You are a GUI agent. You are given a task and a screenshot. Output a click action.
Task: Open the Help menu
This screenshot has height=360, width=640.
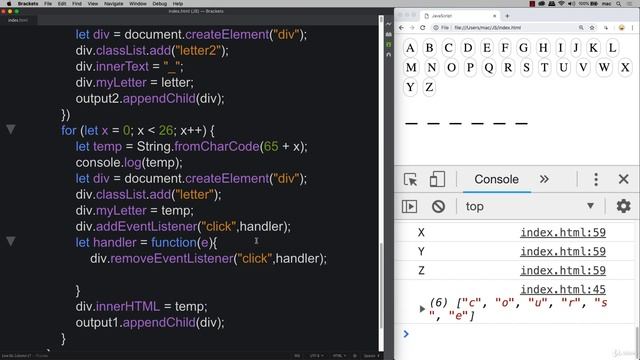click(178, 4)
